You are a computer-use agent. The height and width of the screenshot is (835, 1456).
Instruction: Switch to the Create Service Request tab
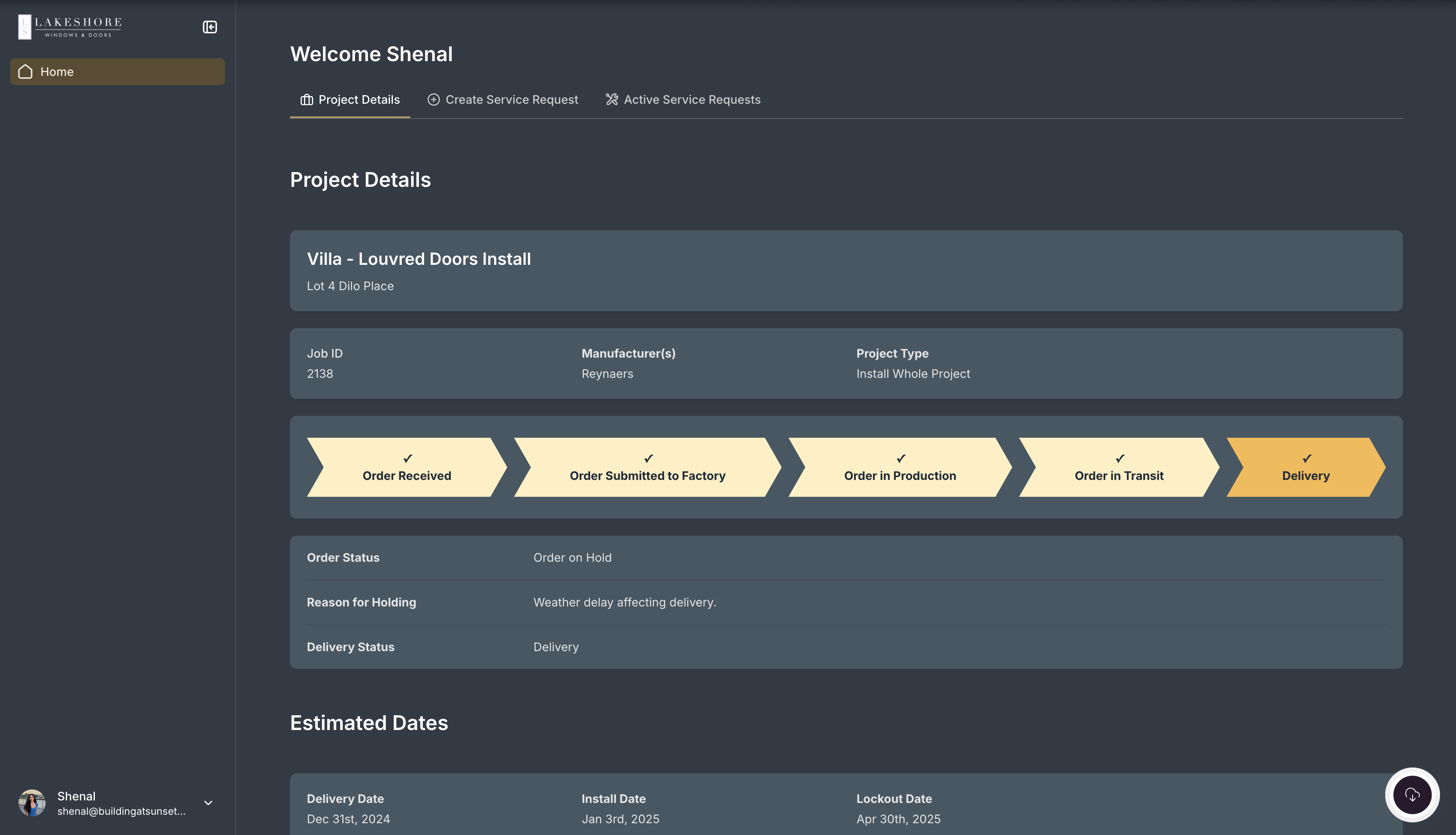pyautogui.click(x=512, y=99)
